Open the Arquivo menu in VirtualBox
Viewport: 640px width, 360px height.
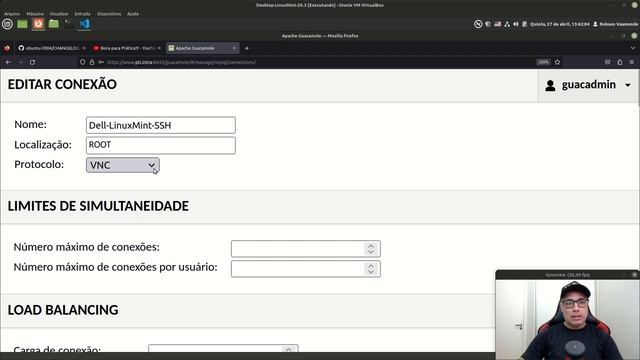point(12,14)
